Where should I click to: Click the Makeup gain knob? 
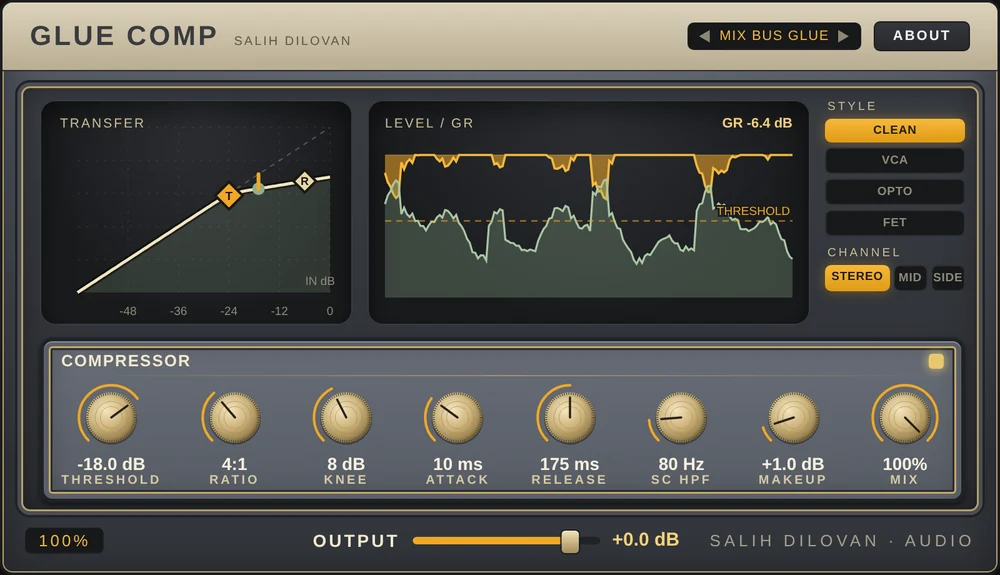pyautogui.click(x=793, y=417)
